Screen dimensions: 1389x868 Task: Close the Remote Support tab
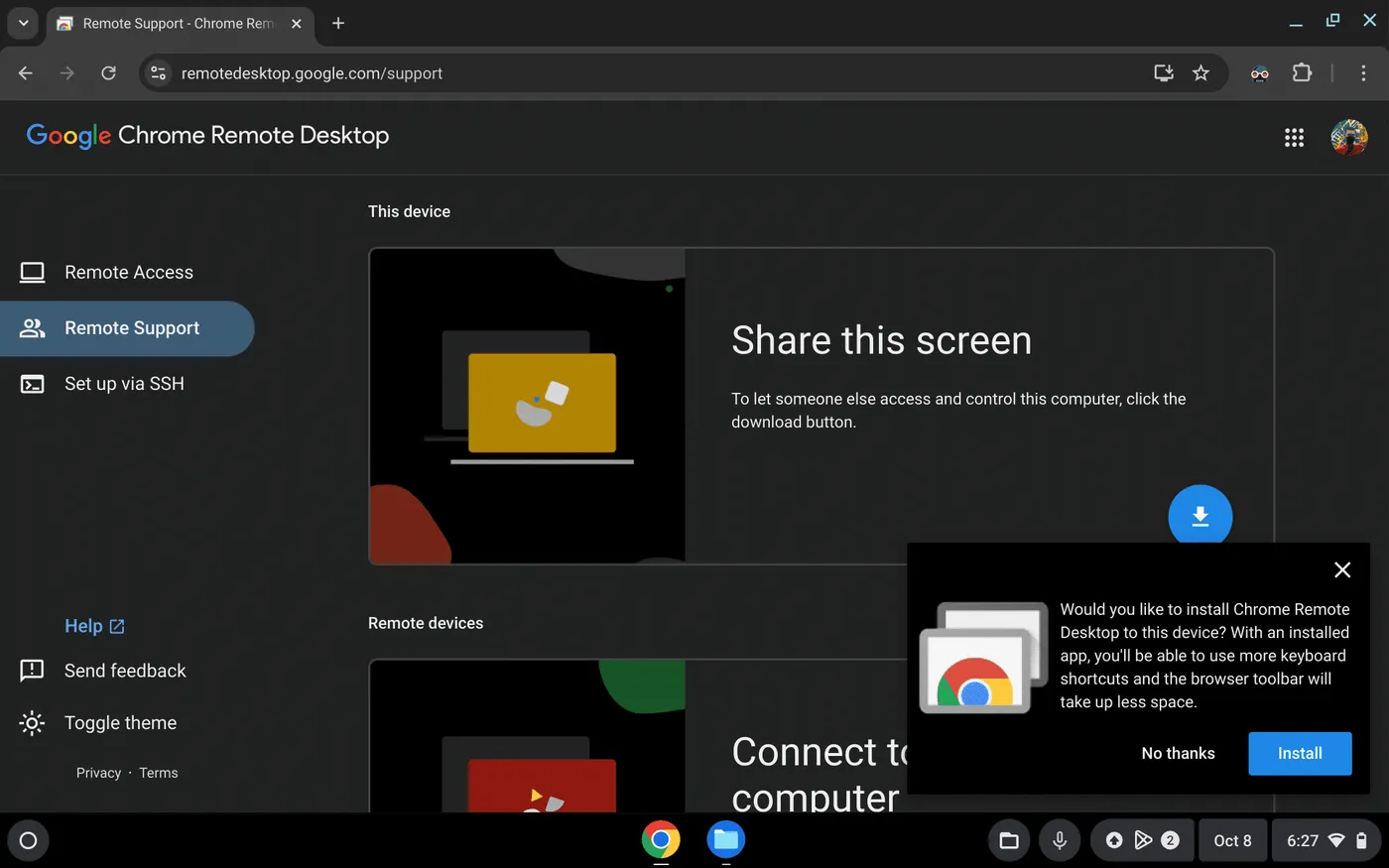click(x=296, y=23)
